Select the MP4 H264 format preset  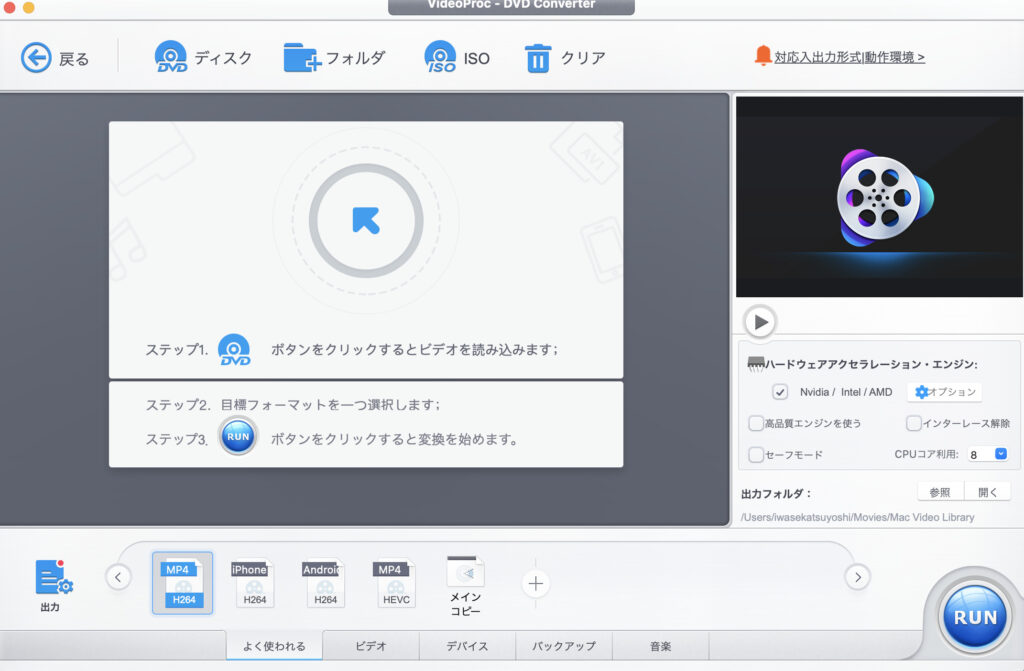pyautogui.click(x=183, y=583)
